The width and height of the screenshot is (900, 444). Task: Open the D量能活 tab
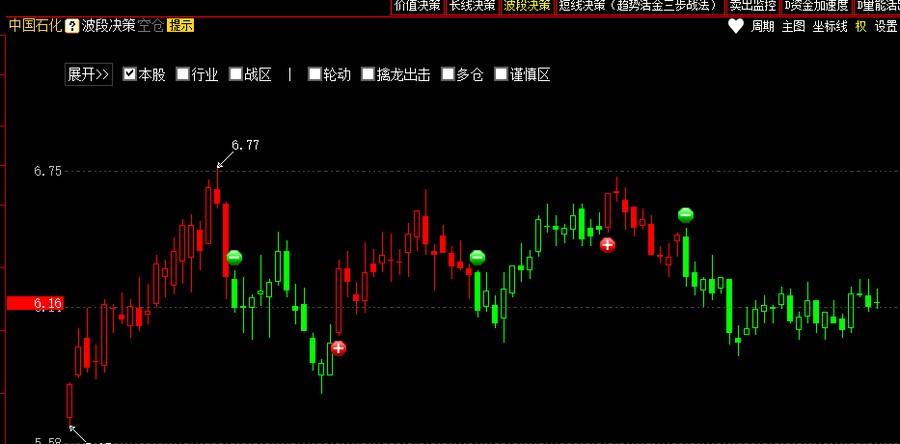pyautogui.click(x=878, y=6)
